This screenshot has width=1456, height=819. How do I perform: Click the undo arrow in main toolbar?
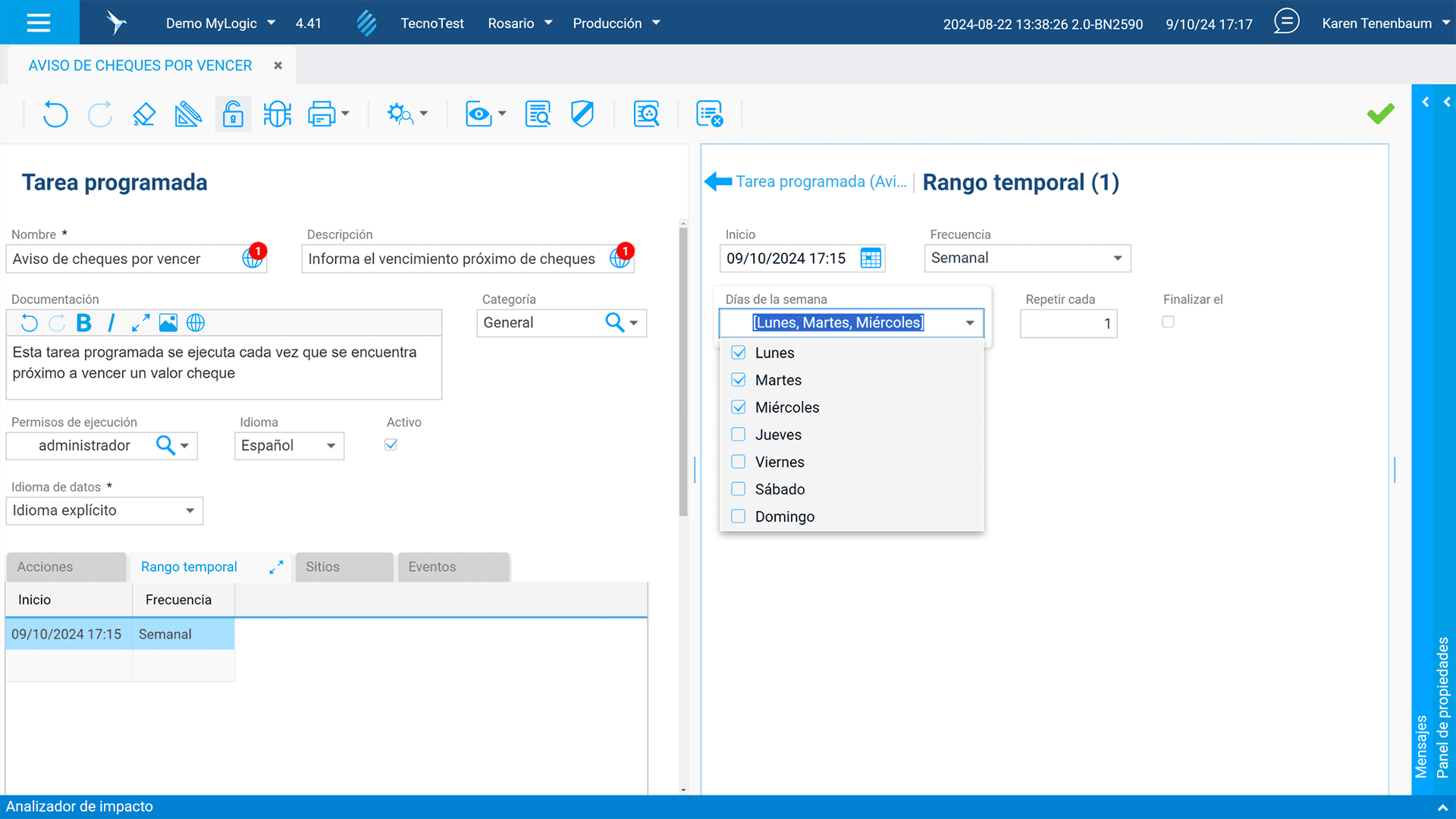pos(55,115)
